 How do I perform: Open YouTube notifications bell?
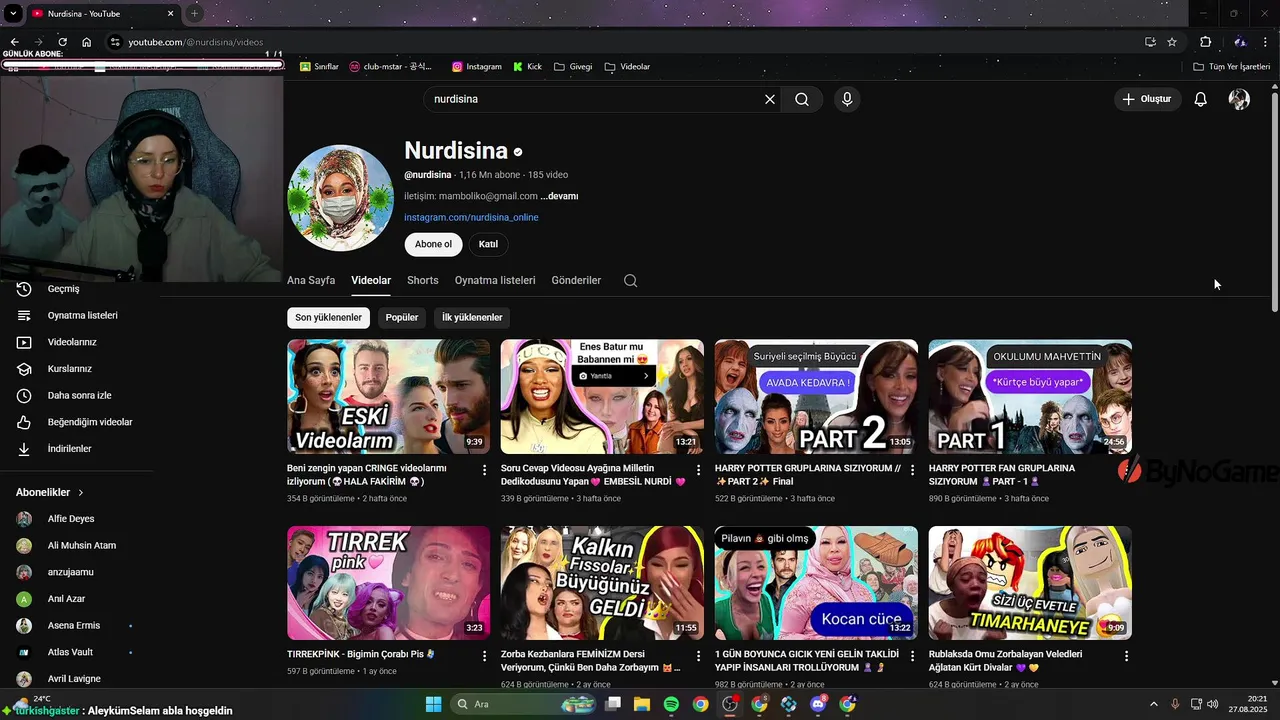(1201, 99)
